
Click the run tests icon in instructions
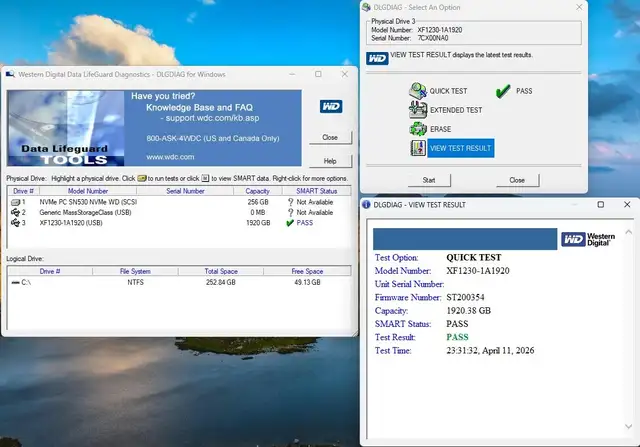[142, 178]
